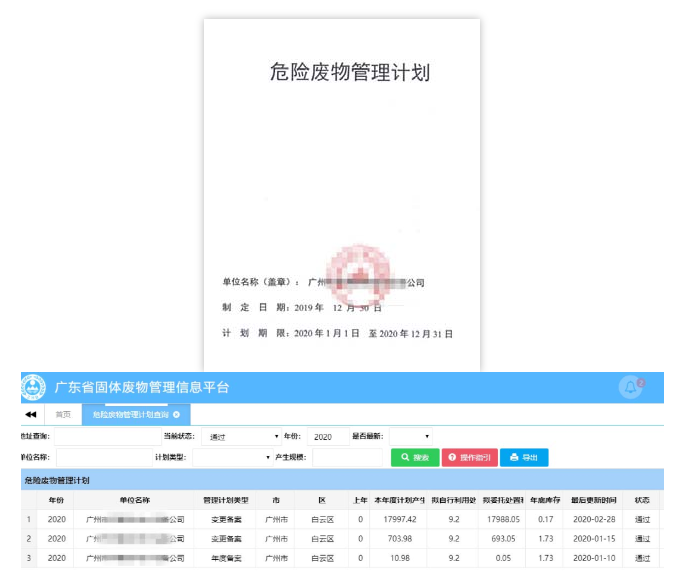Click the 最后更新时间 column header
This screenshot has height=581, width=675.
coord(594,500)
